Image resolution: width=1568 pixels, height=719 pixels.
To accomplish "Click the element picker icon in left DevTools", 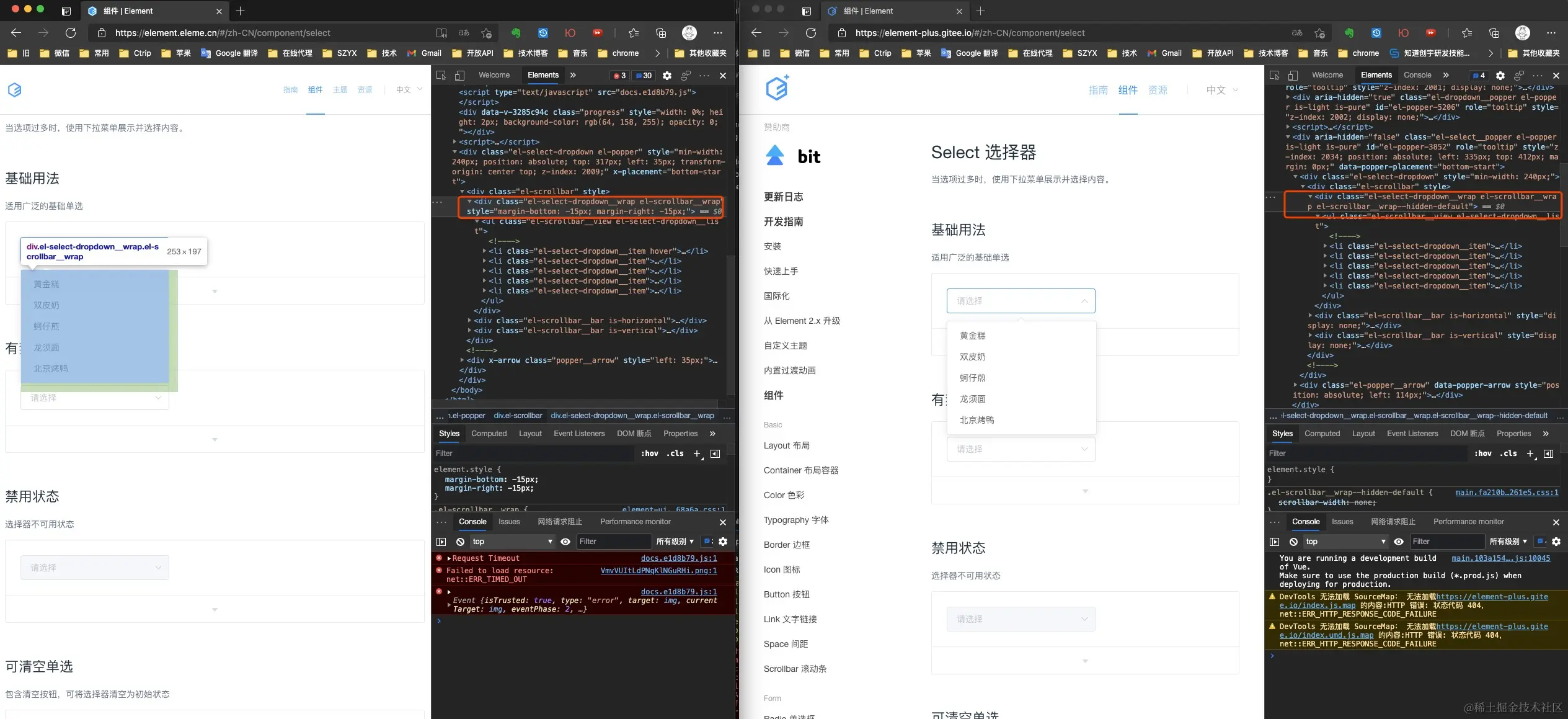I will tap(441, 75).
